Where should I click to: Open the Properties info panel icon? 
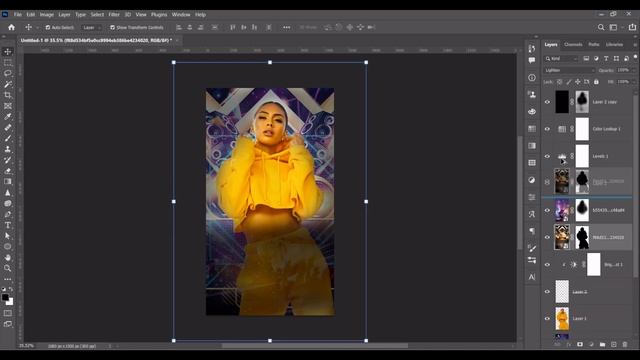532,78
